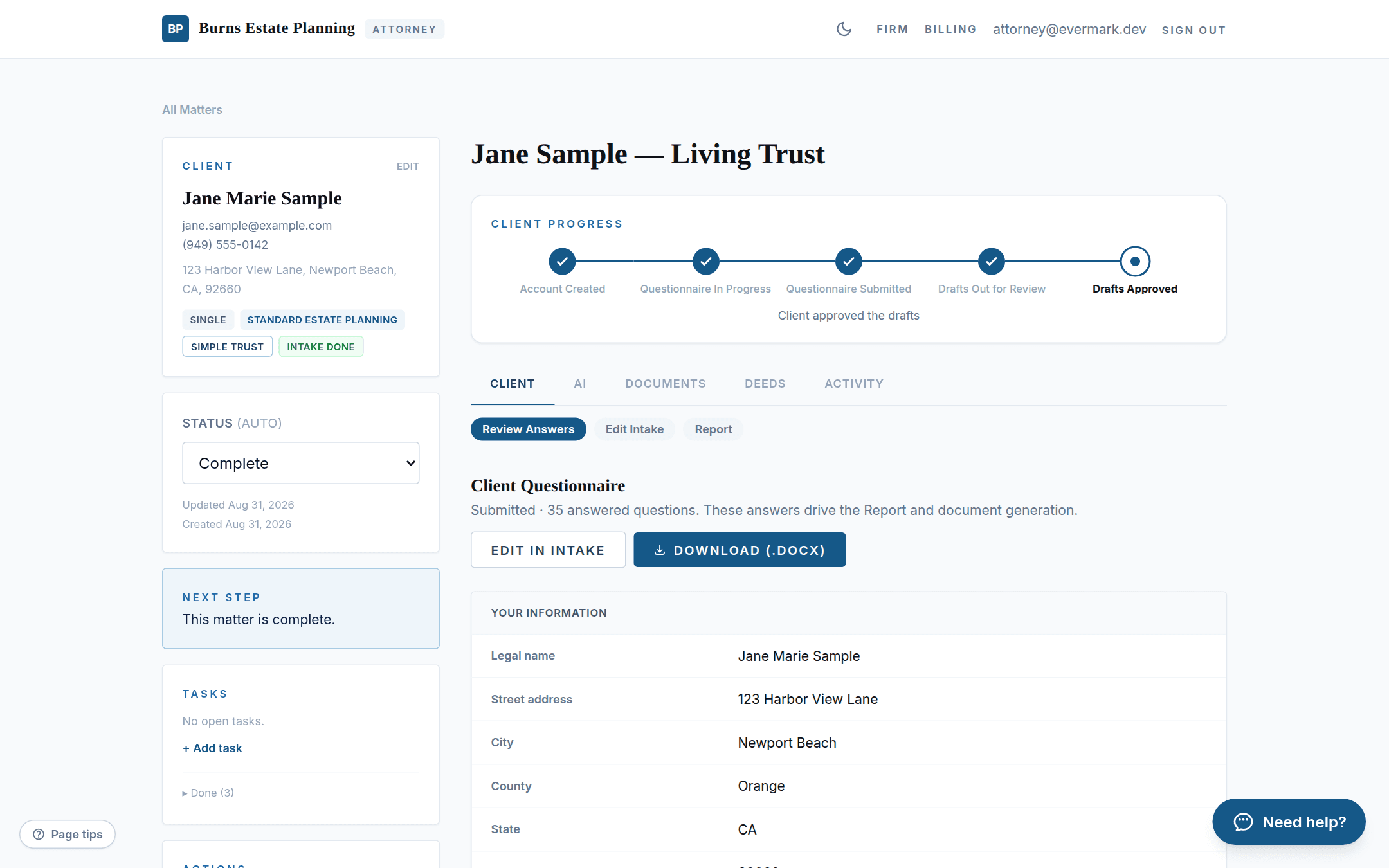The width and height of the screenshot is (1389, 868).
Task: Add a new task
Action: click(x=212, y=748)
